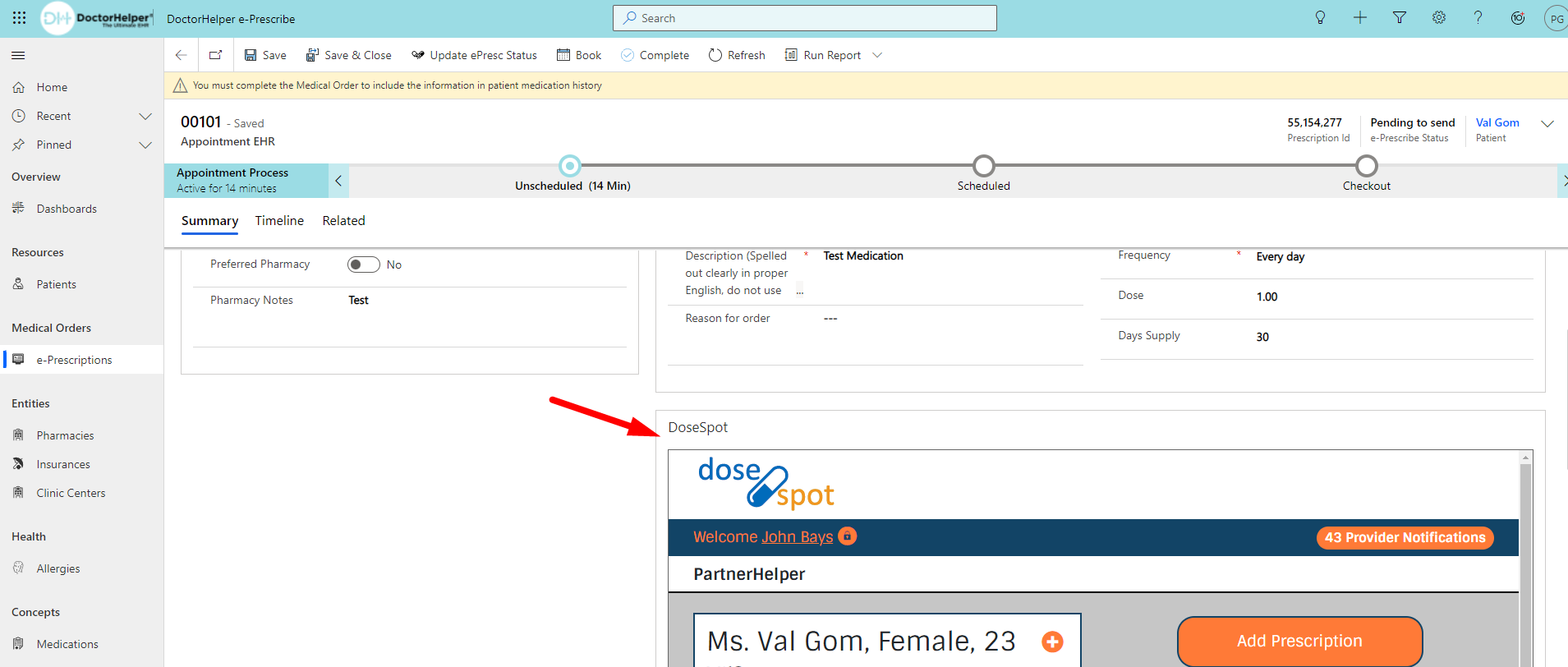Image resolution: width=1568 pixels, height=667 pixels.
Task: Toggle the hamburger navigation menu
Action: pyautogui.click(x=18, y=55)
